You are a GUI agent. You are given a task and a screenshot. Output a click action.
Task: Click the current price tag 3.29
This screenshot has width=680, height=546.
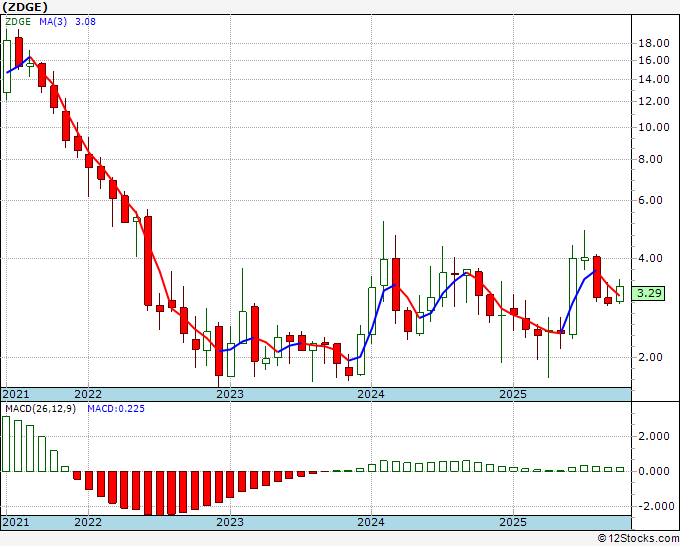point(648,293)
